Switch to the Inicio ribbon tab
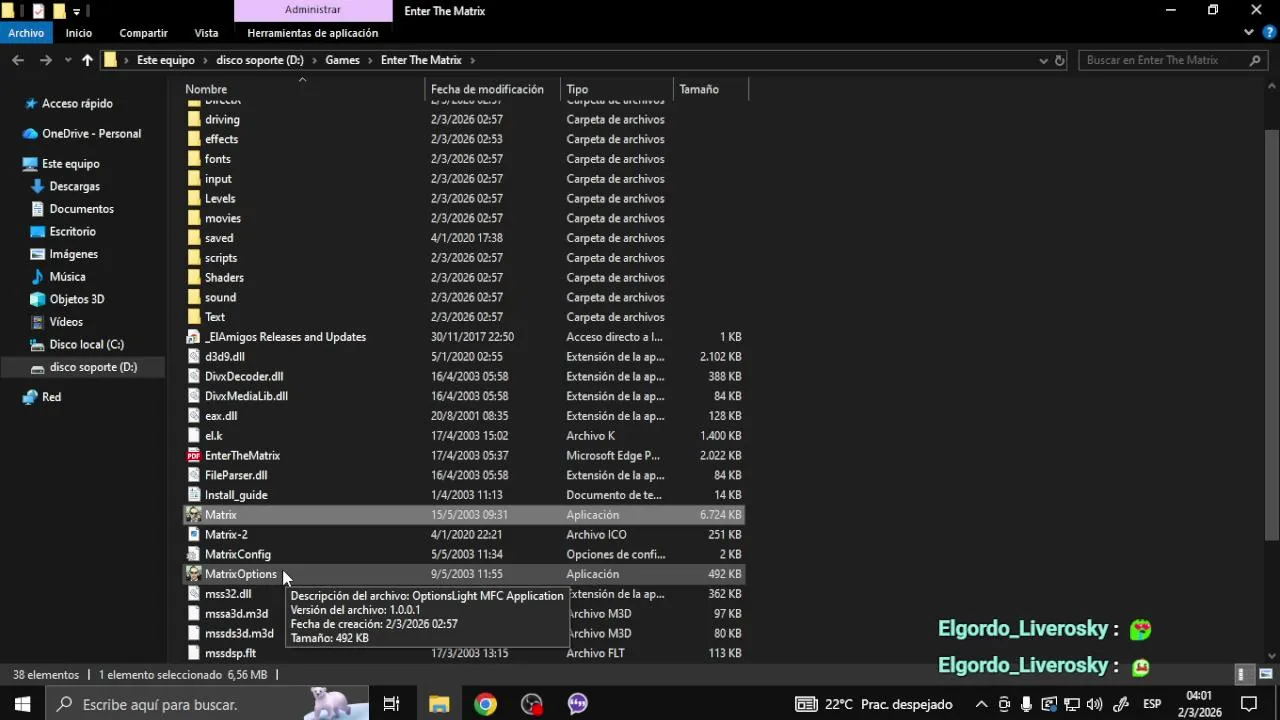The height and width of the screenshot is (720, 1280). (79, 33)
